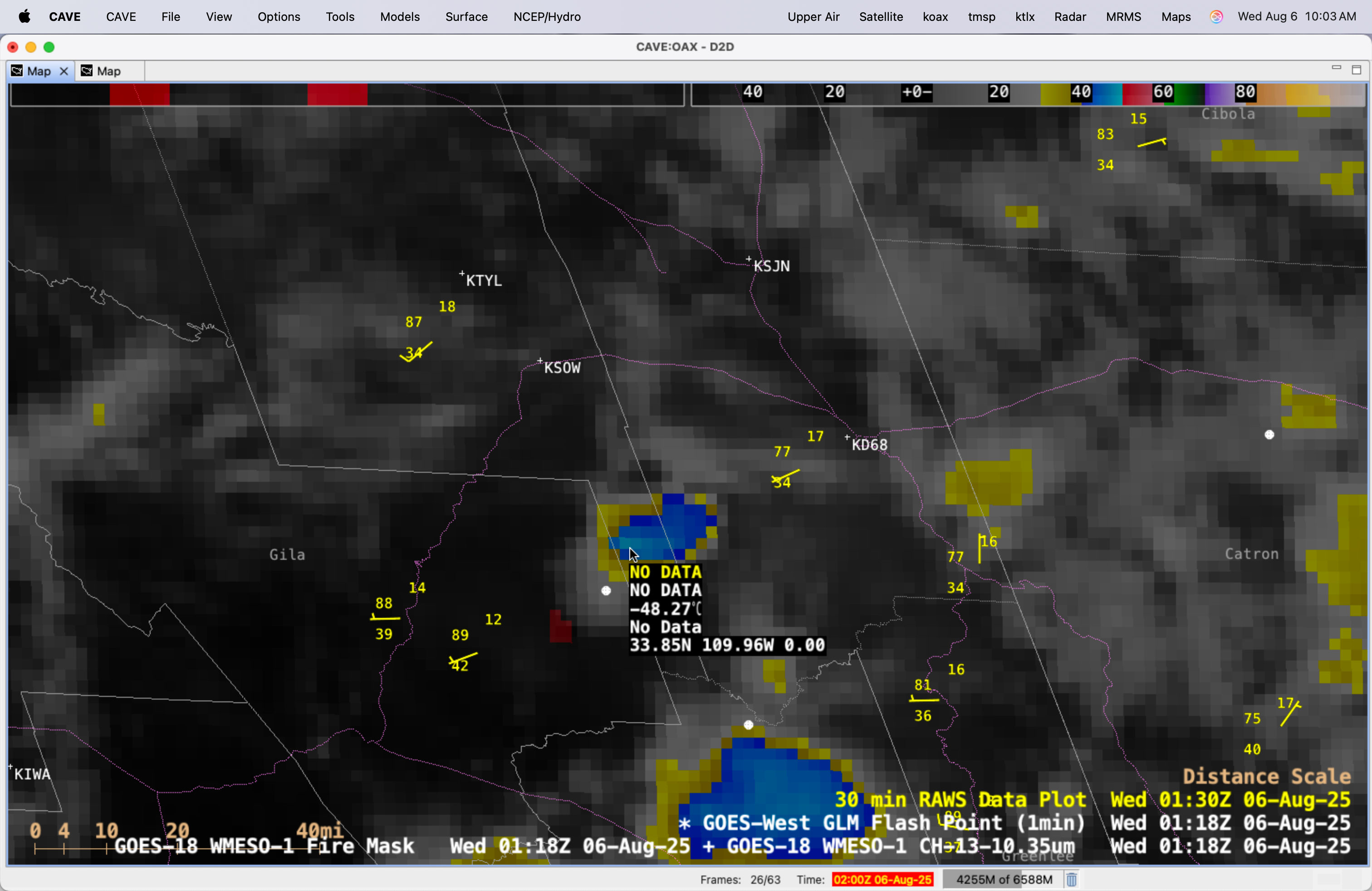Toggle the 30 min RAWS Data Plot legend
The height and width of the screenshot is (891, 1372).
[x=960, y=800]
